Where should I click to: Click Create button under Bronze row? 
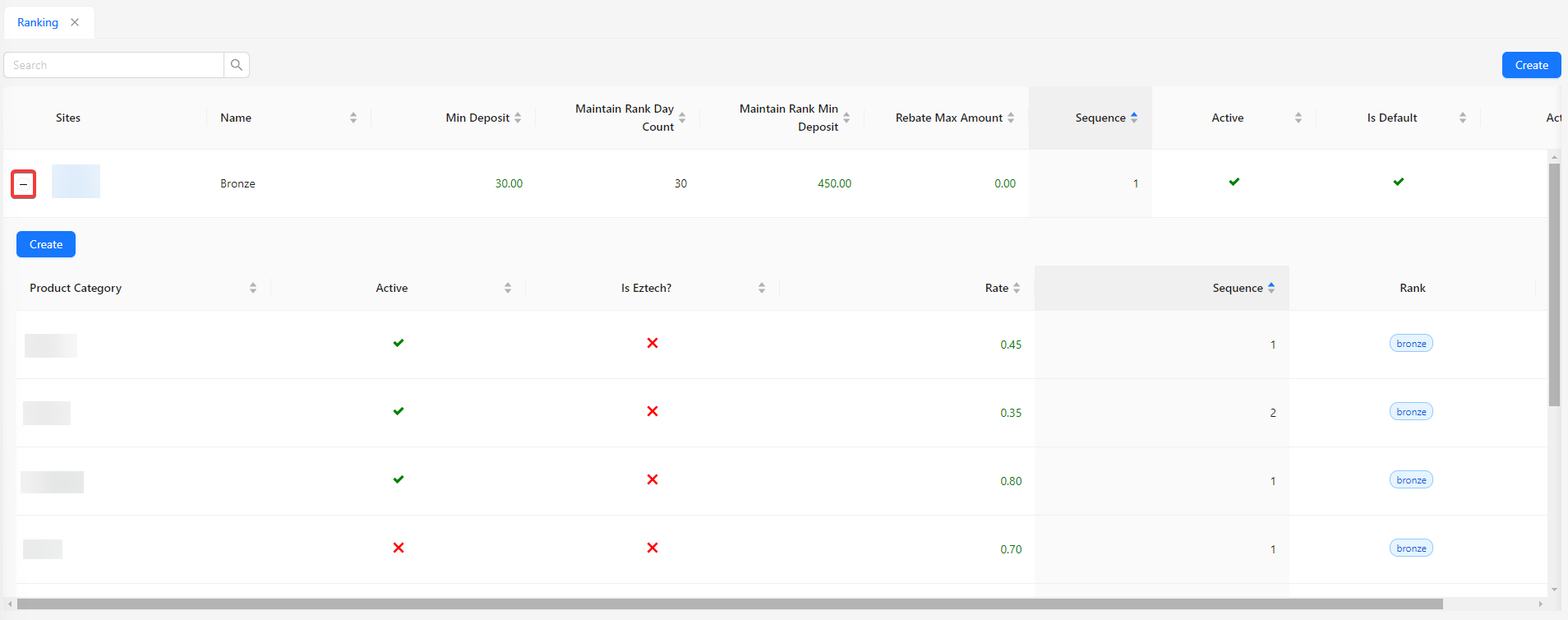[x=46, y=244]
